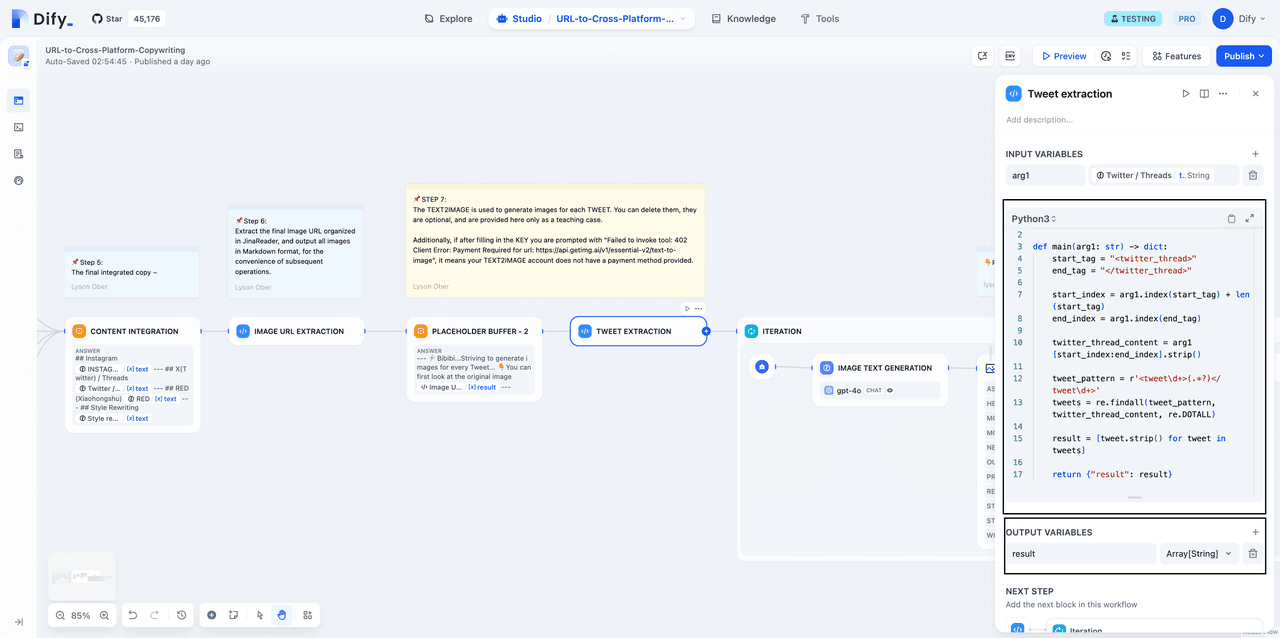The width and height of the screenshot is (1280, 638).
Task: Collapse the left sidebar with arrow icon
Action: pos(18,622)
